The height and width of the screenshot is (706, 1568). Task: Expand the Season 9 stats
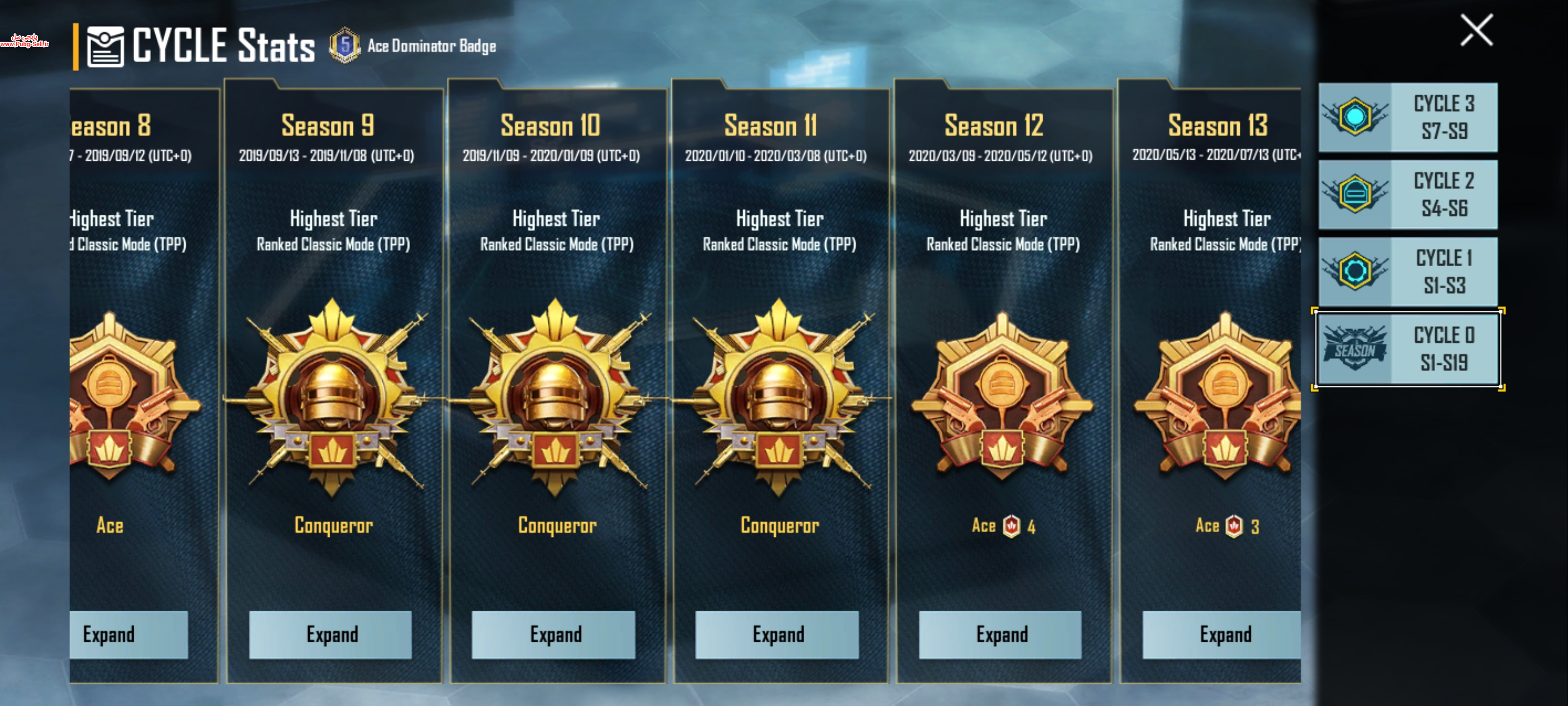[331, 634]
